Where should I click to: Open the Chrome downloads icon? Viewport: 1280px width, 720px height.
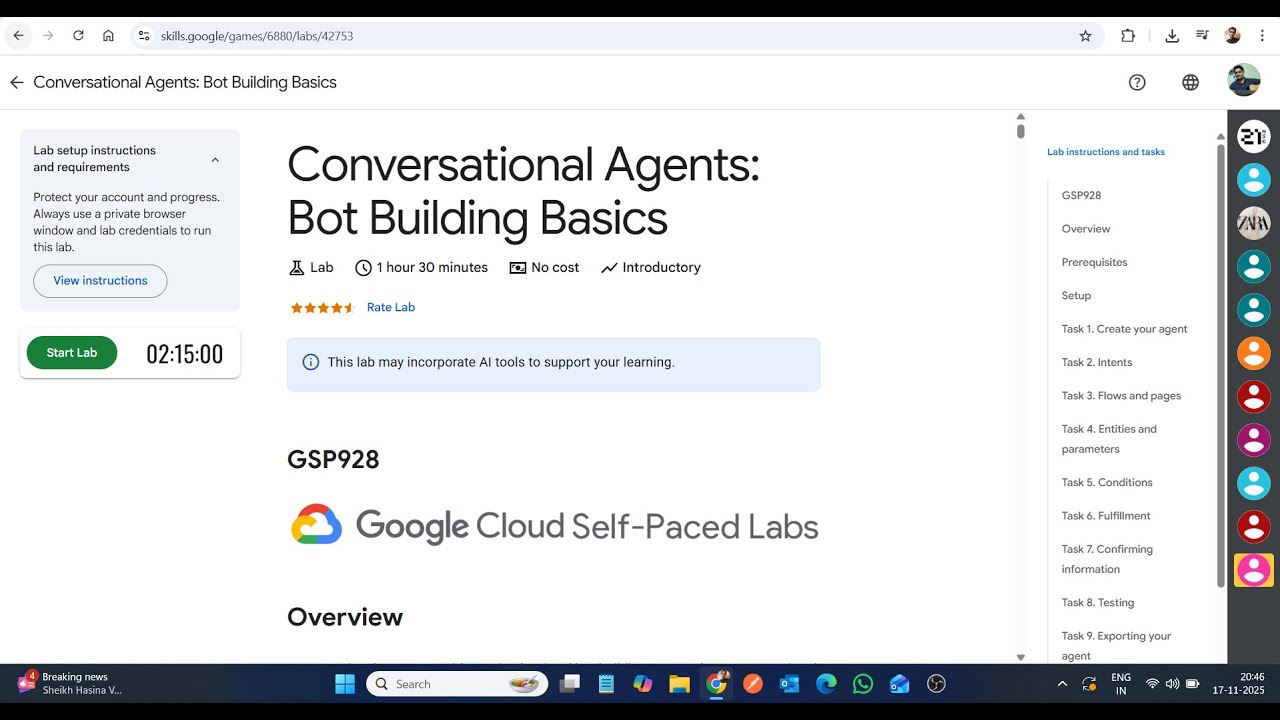1172,36
